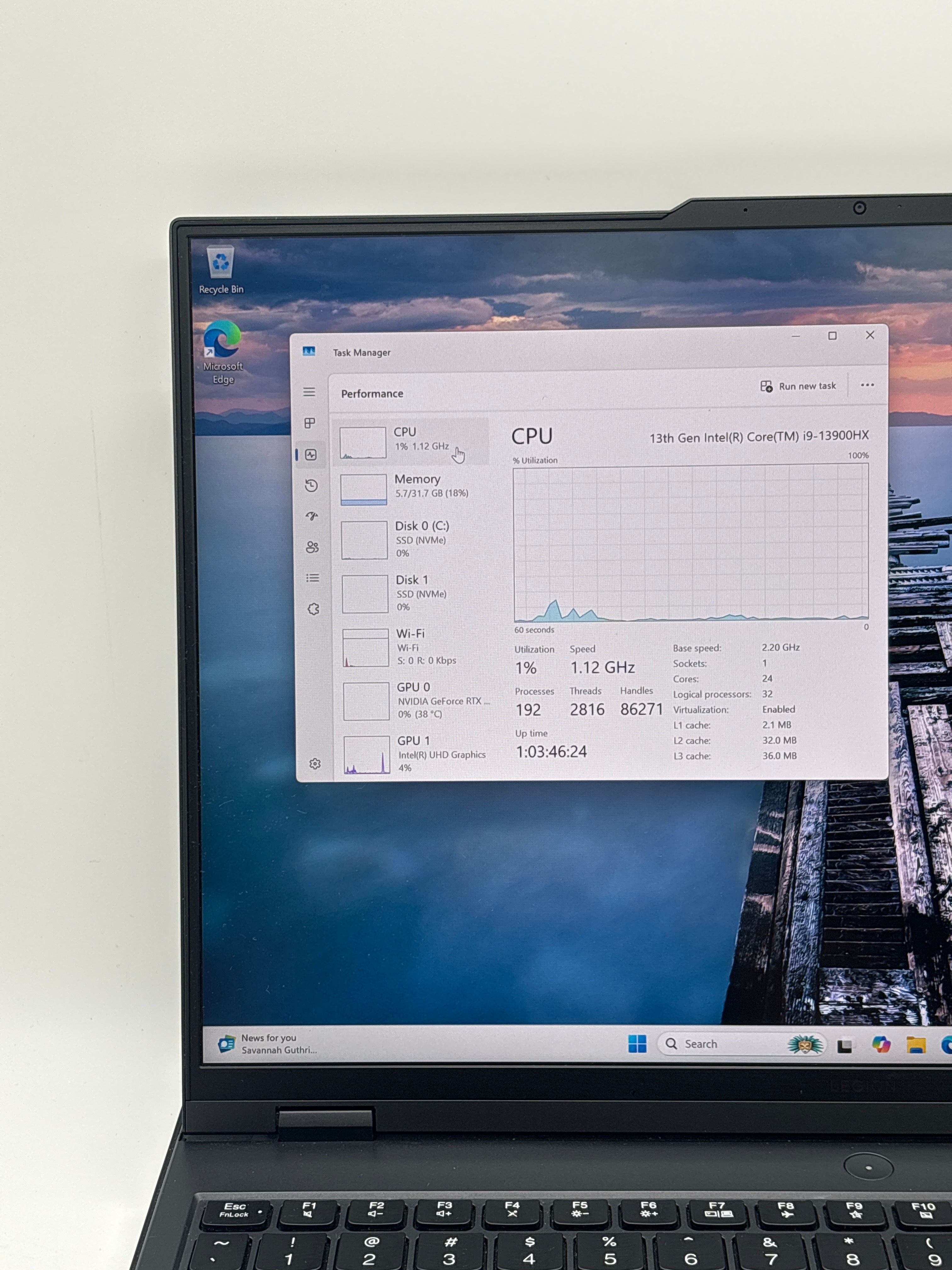Select GPU 1 Intel UHD Graphics item
The image size is (952, 1270).
(416, 754)
